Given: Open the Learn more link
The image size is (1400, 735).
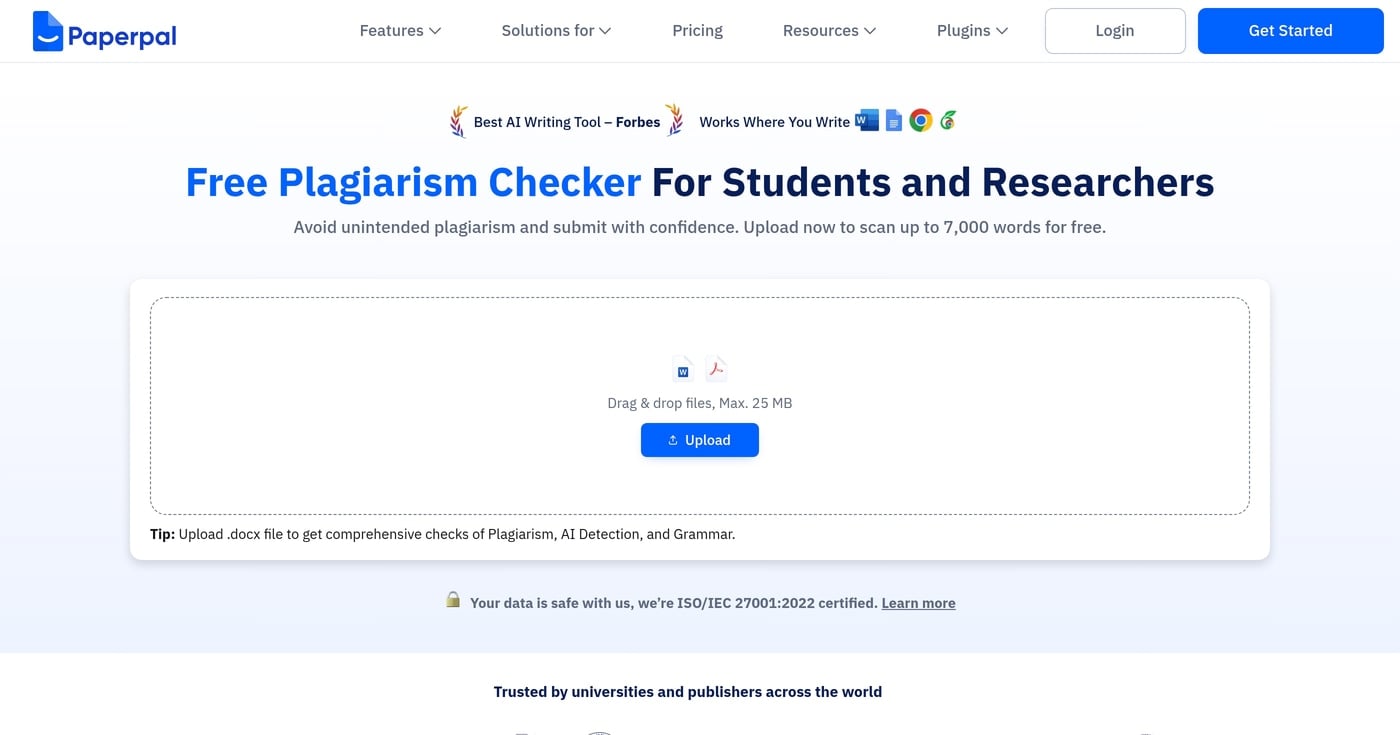Looking at the screenshot, I should (918, 603).
